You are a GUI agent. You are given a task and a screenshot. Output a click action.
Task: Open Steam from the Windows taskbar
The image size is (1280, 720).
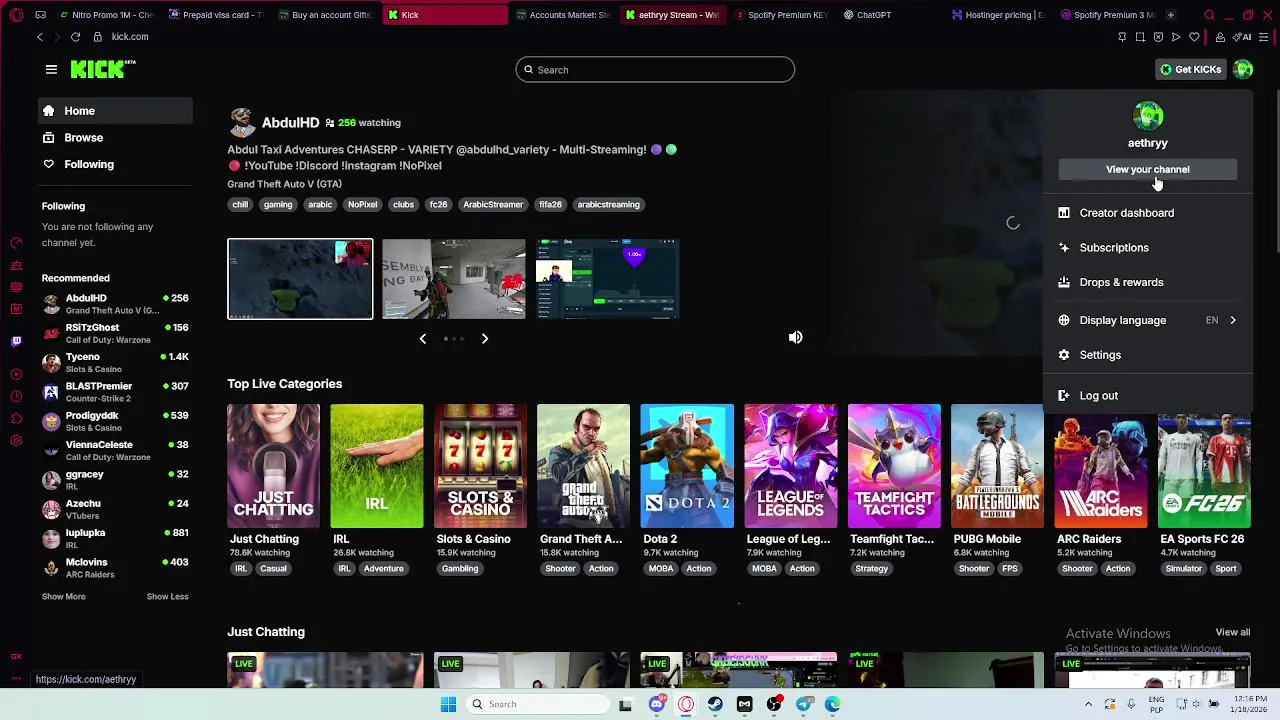pyautogui.click(x=715, y=704)
